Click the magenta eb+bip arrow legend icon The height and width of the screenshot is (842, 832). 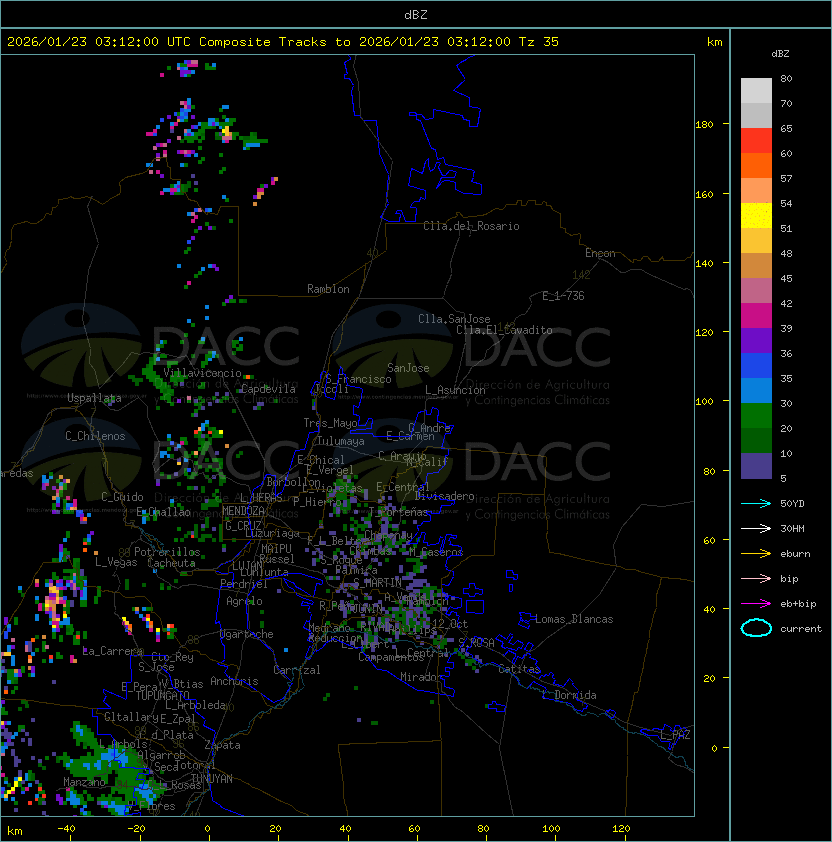pyautogui.click(x=756, y=604)
